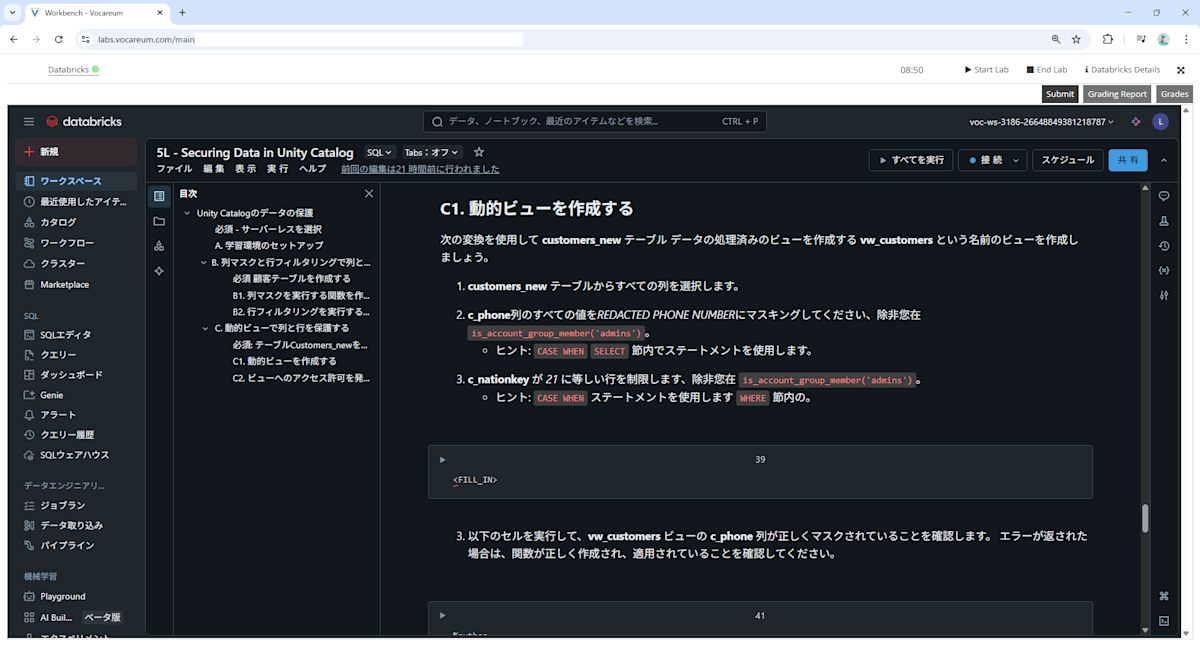Open the browser tab search dropdown
The height and width of the screenshot is (645, 1200).
coord(11,13)
